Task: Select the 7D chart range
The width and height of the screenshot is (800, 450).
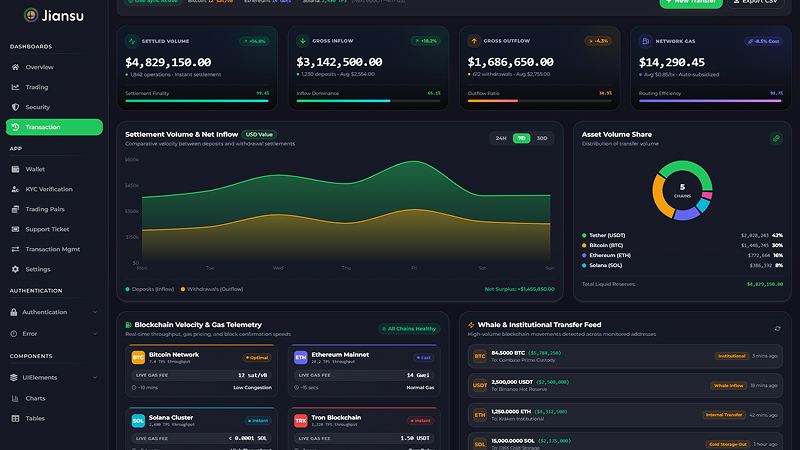Action: click(x=521, y=138)
